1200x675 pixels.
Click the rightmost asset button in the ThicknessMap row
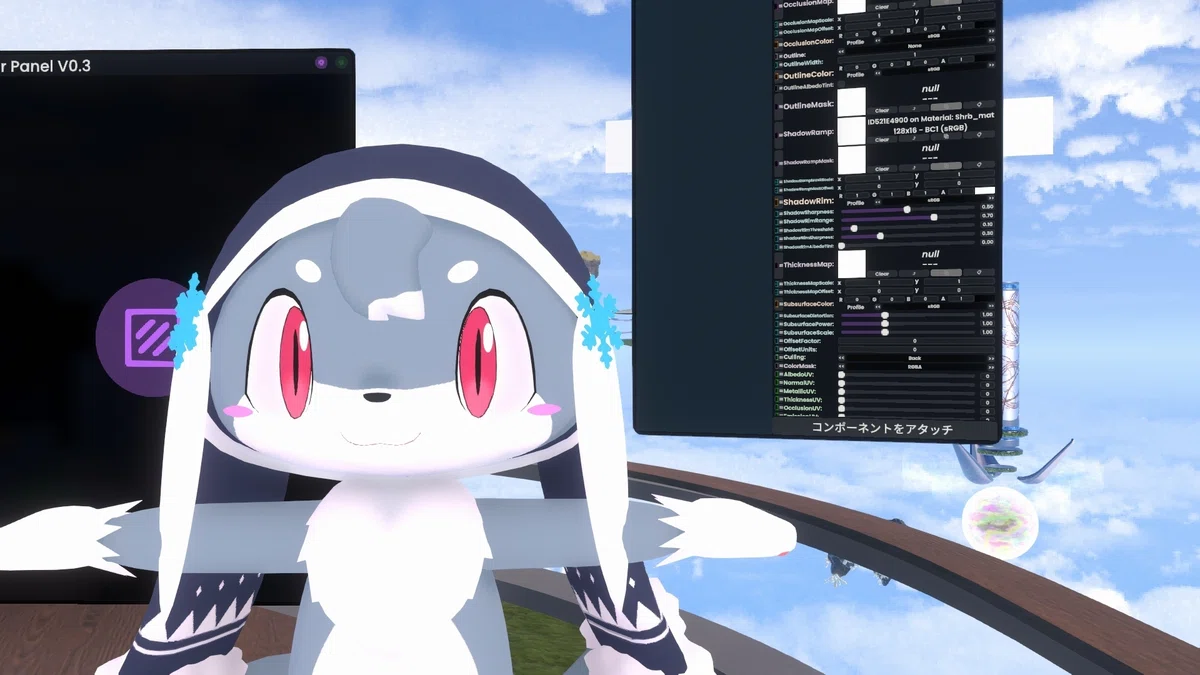(x=979, y=273)
